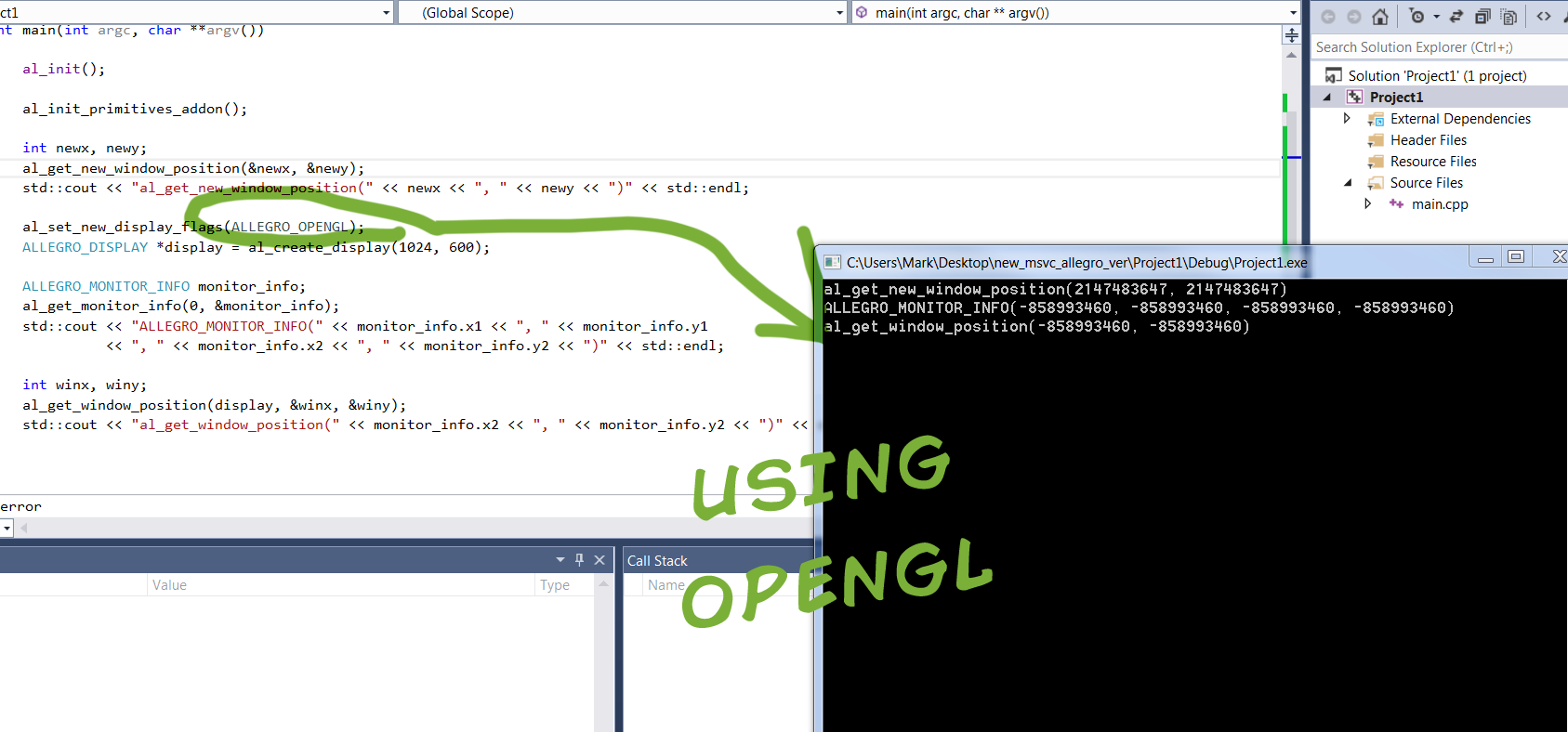This screenshot has height=732, width=1568.
Task: Select the Resource Files folder
Action: (1432, 162)
